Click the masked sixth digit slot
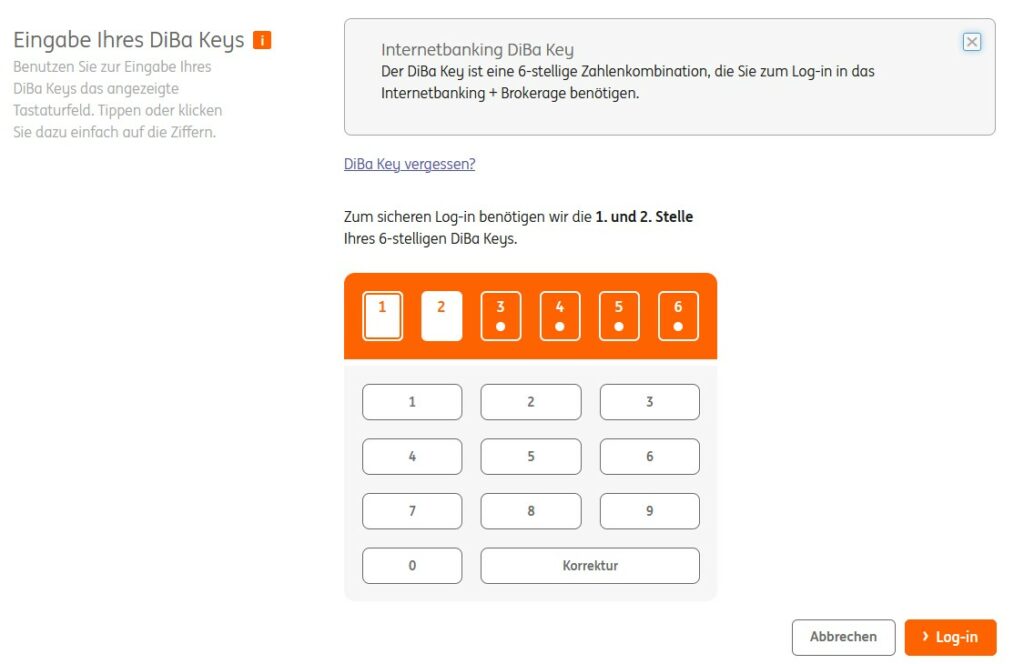The height and width of the screenshot is (664, 1024). coord(678,316)
